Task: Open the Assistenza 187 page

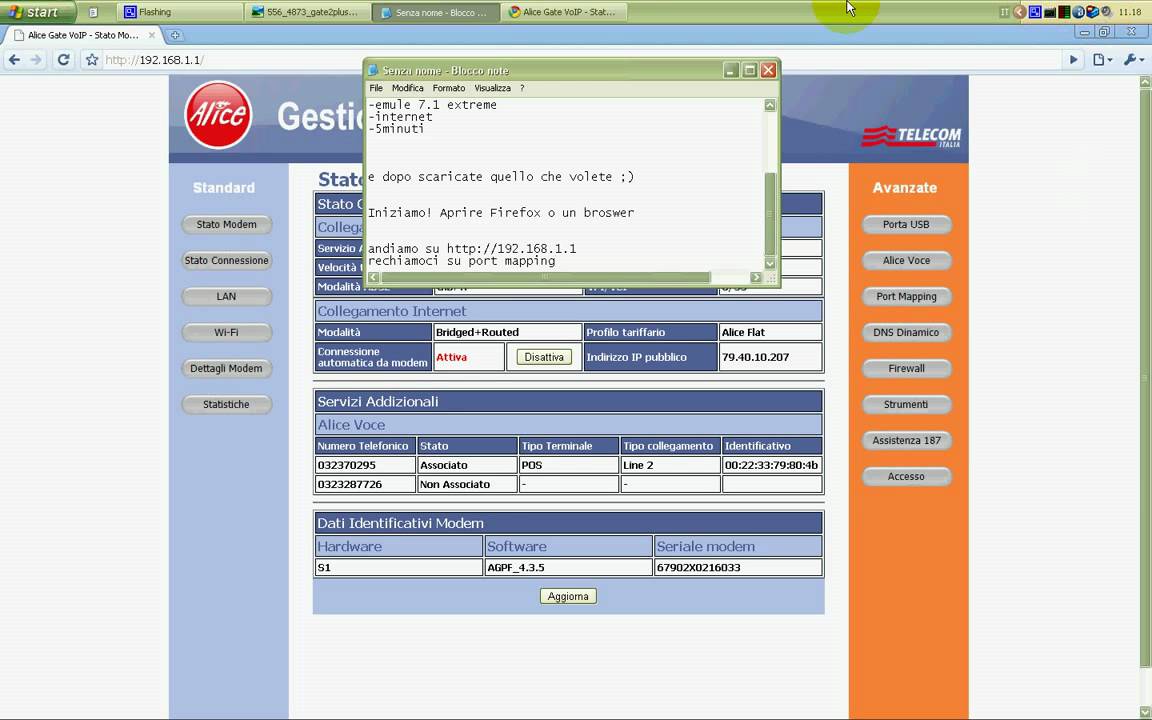Action: coord(906,440)
